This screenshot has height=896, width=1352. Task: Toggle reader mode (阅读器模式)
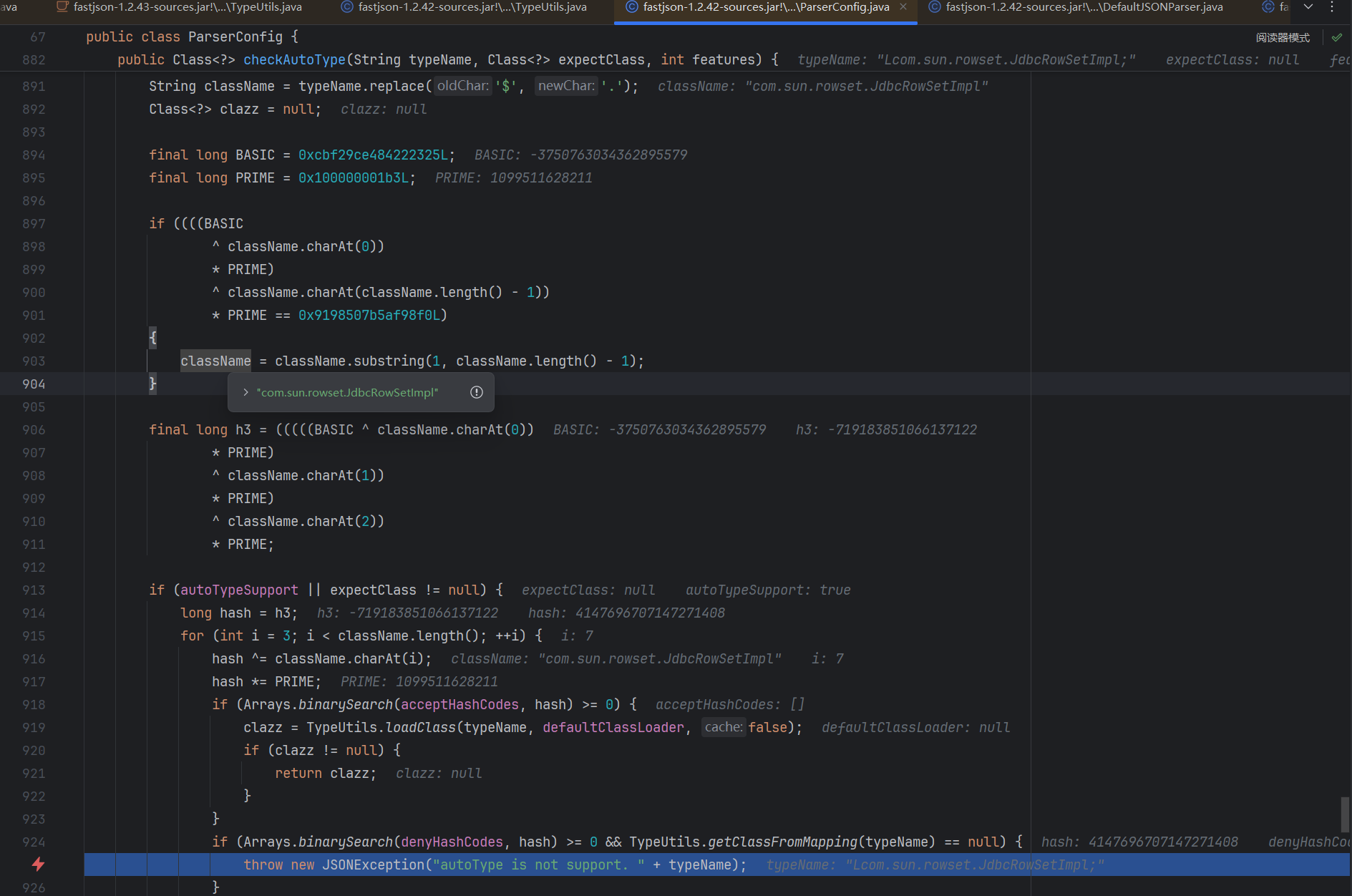pos(1283,37)
